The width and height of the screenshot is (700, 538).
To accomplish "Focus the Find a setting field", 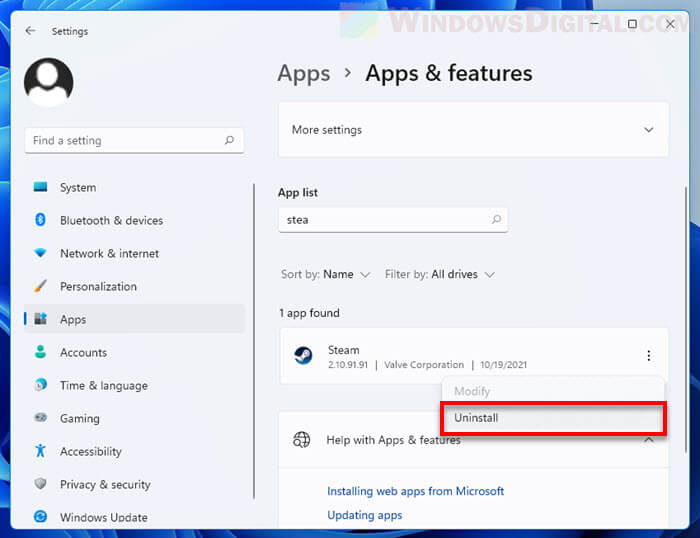I will pyautogui.click(x=134, y=140).
